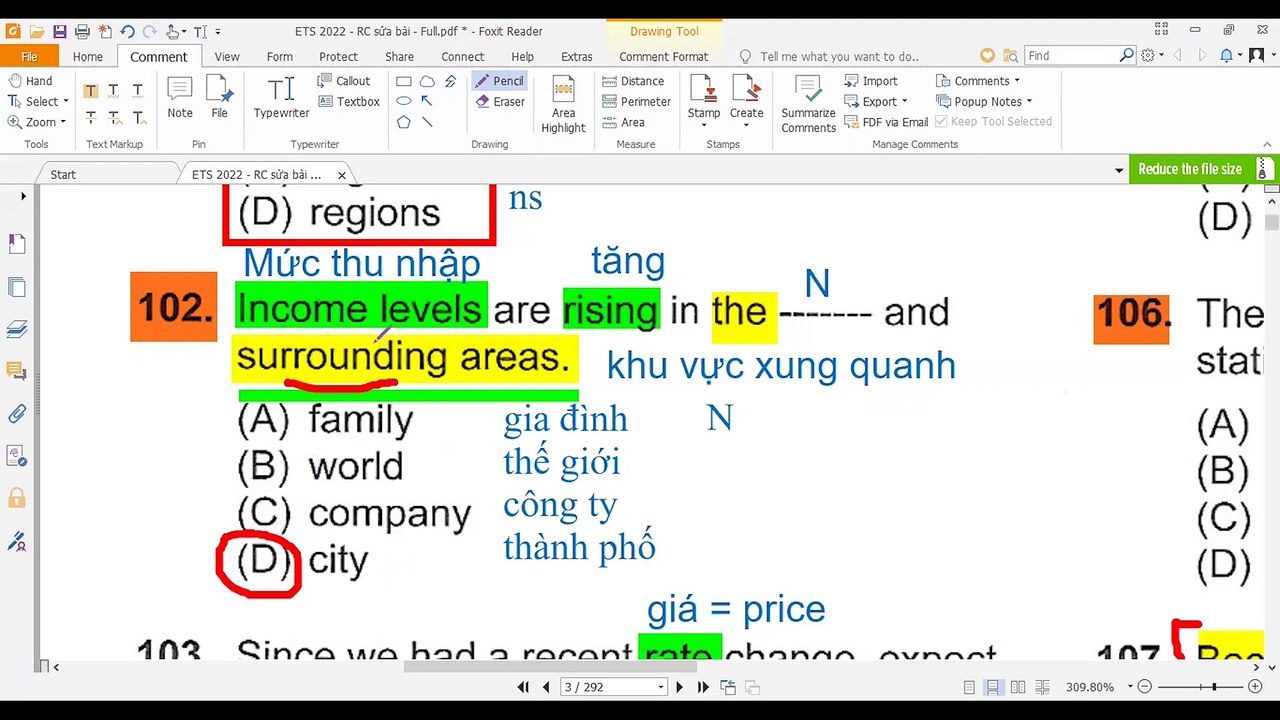Switch to continuous page view mode
The height and width of the screenshot is (720, 1280).
point(993,687)
